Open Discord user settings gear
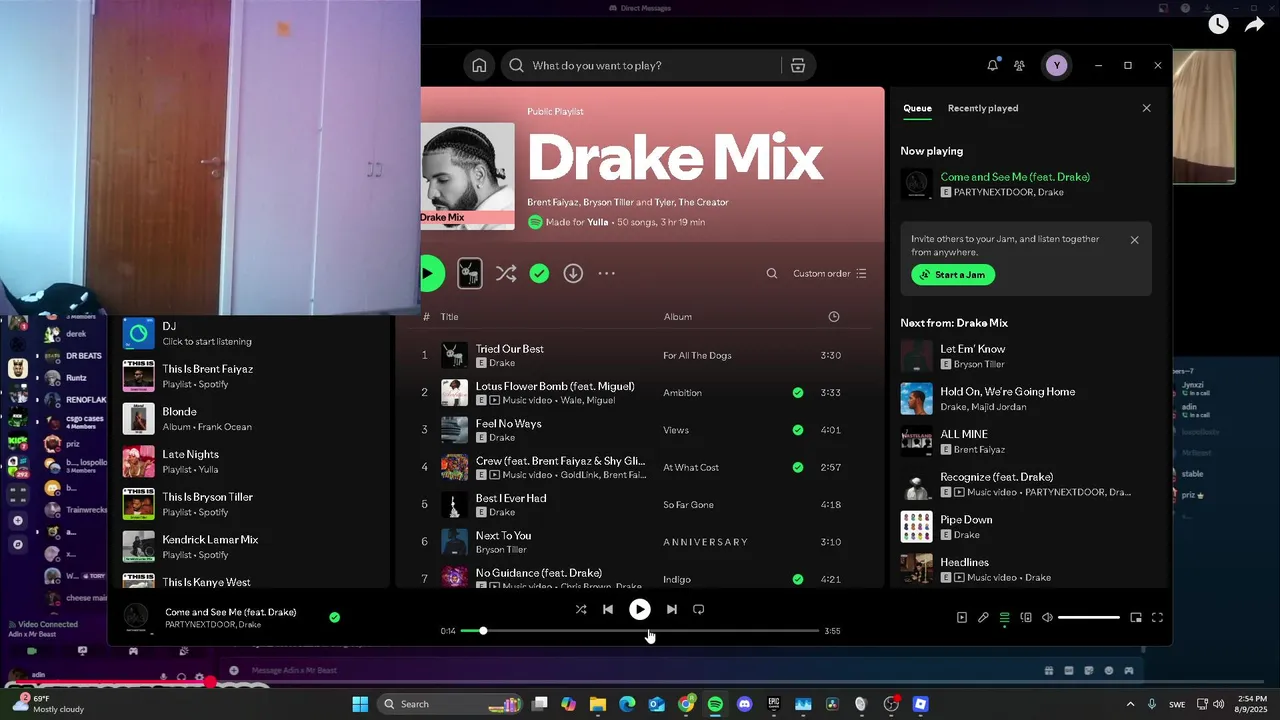This screenshot has width=1280, height=720. tap(199, 677)
